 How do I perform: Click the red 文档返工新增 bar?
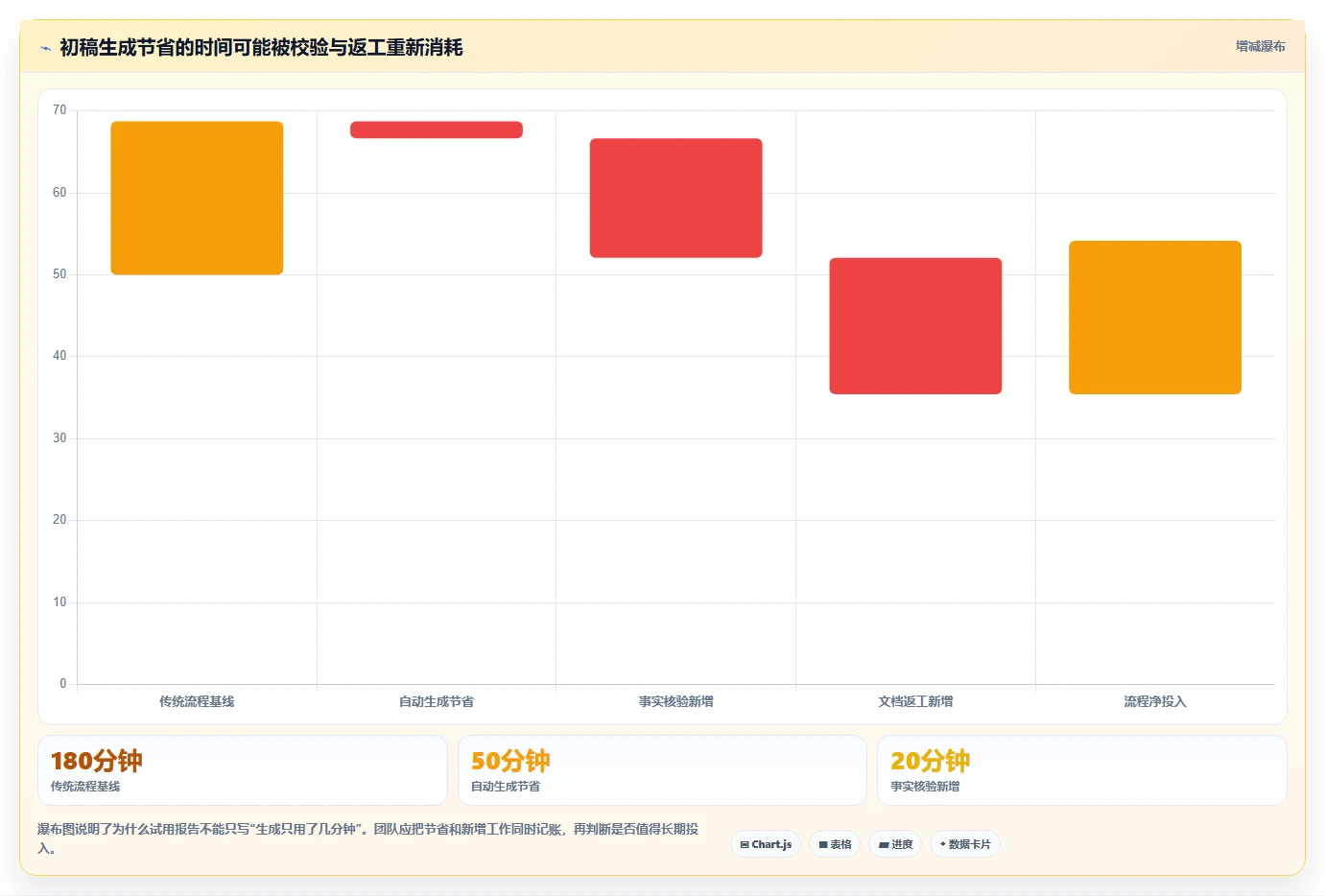coord(915,326)
